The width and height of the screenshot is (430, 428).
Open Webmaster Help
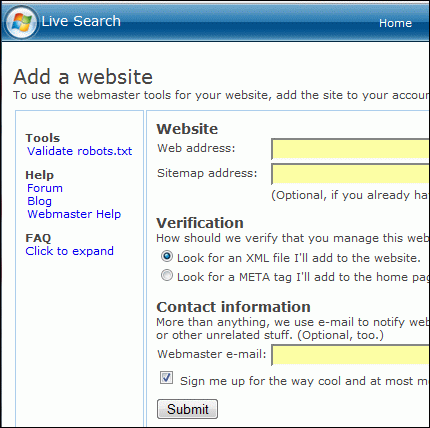point(74,214)
